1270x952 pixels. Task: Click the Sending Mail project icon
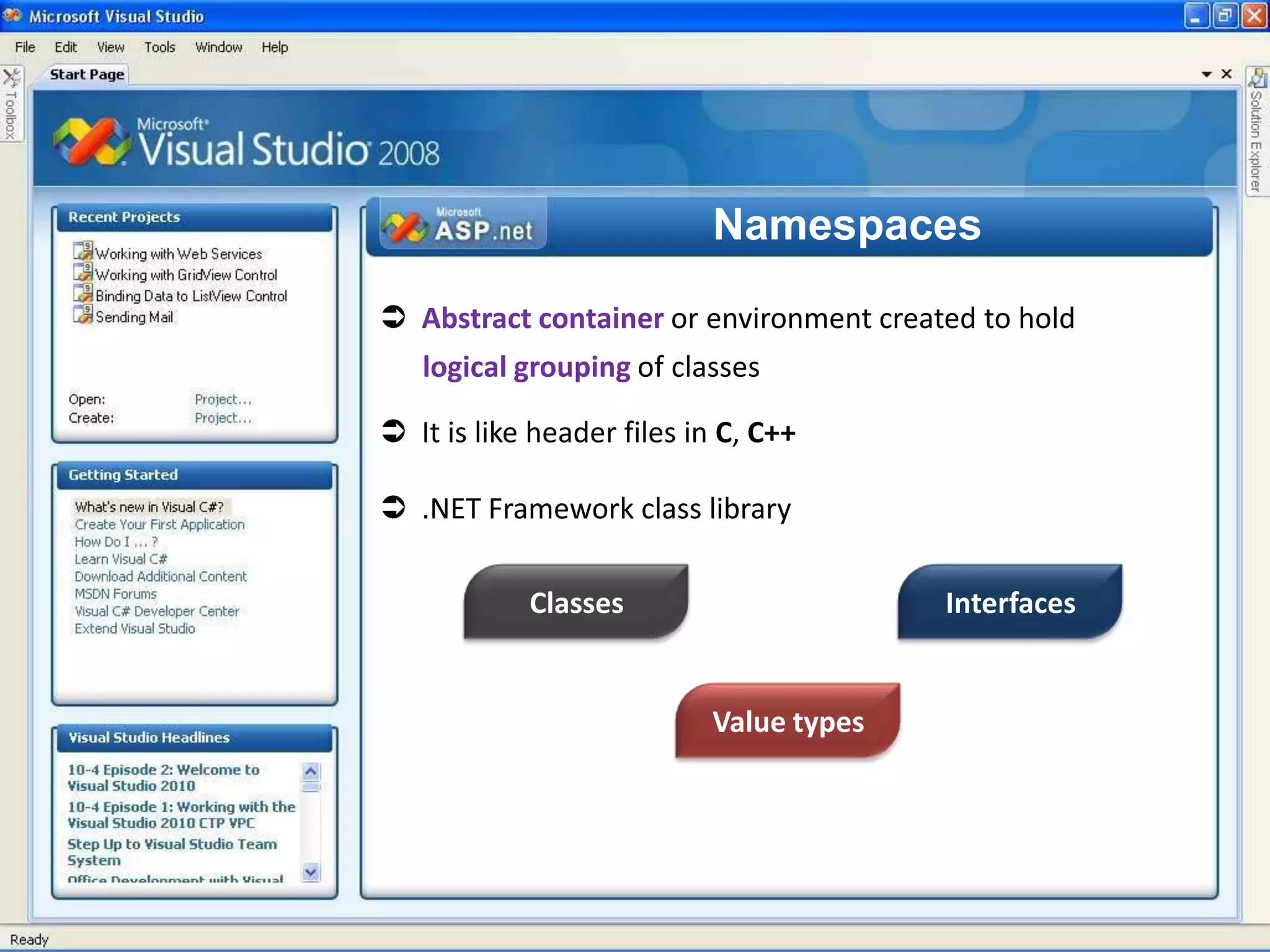coord(83,314)
